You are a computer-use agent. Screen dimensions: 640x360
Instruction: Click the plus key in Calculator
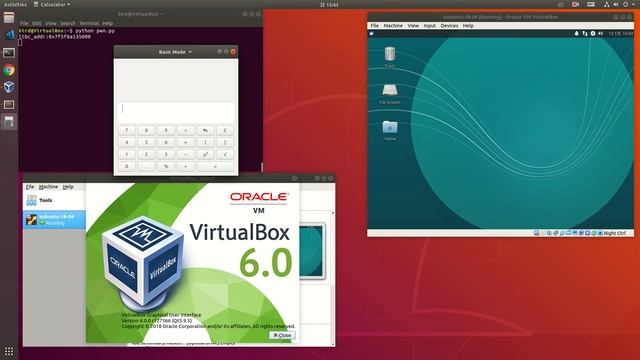click(185, 166)
